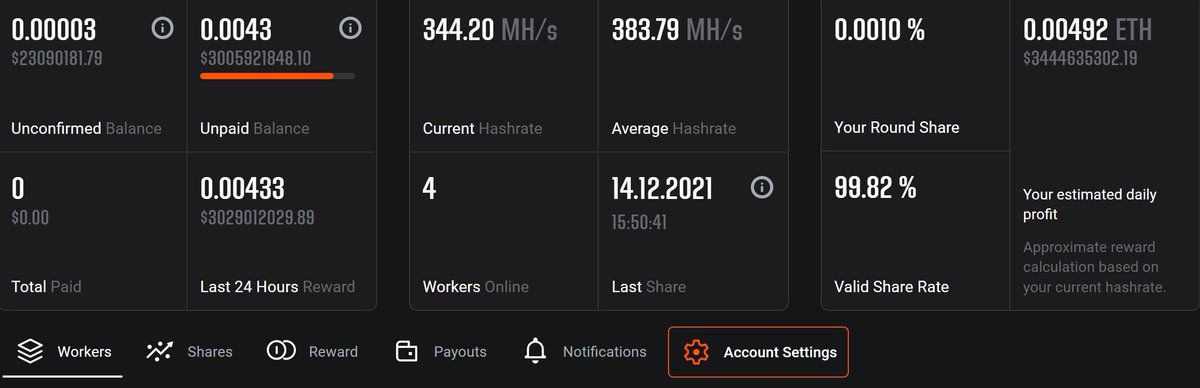Screen dimensions: 1200x388
Task: Click the Workers Online label
Action: click(475, 286)
